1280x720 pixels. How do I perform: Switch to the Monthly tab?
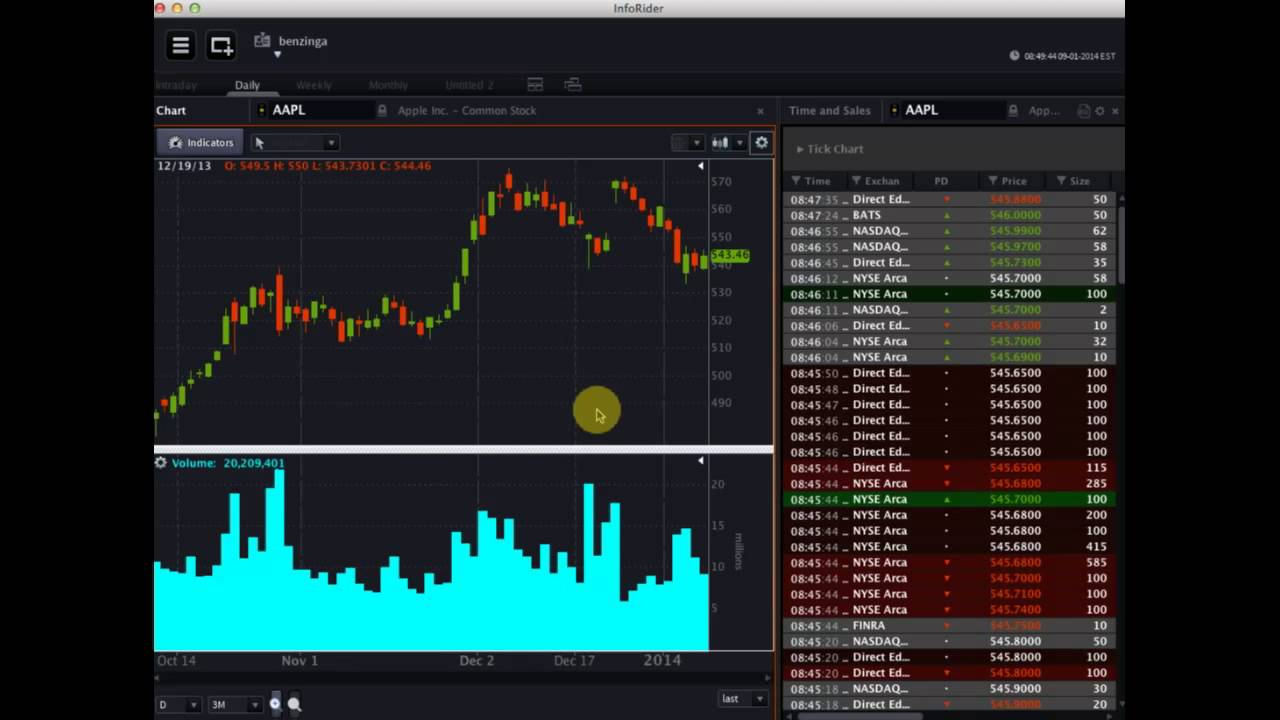tap(388, 85)
